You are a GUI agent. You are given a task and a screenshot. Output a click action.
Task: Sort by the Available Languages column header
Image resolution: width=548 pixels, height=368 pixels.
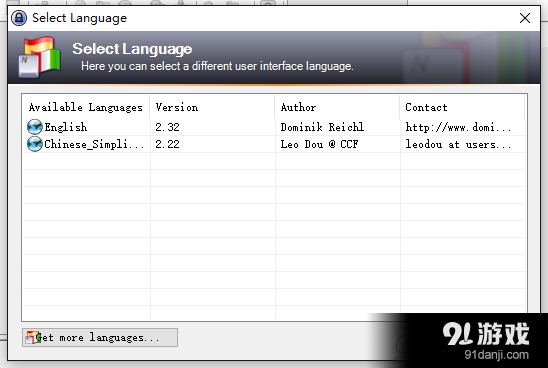pos(86,107)
